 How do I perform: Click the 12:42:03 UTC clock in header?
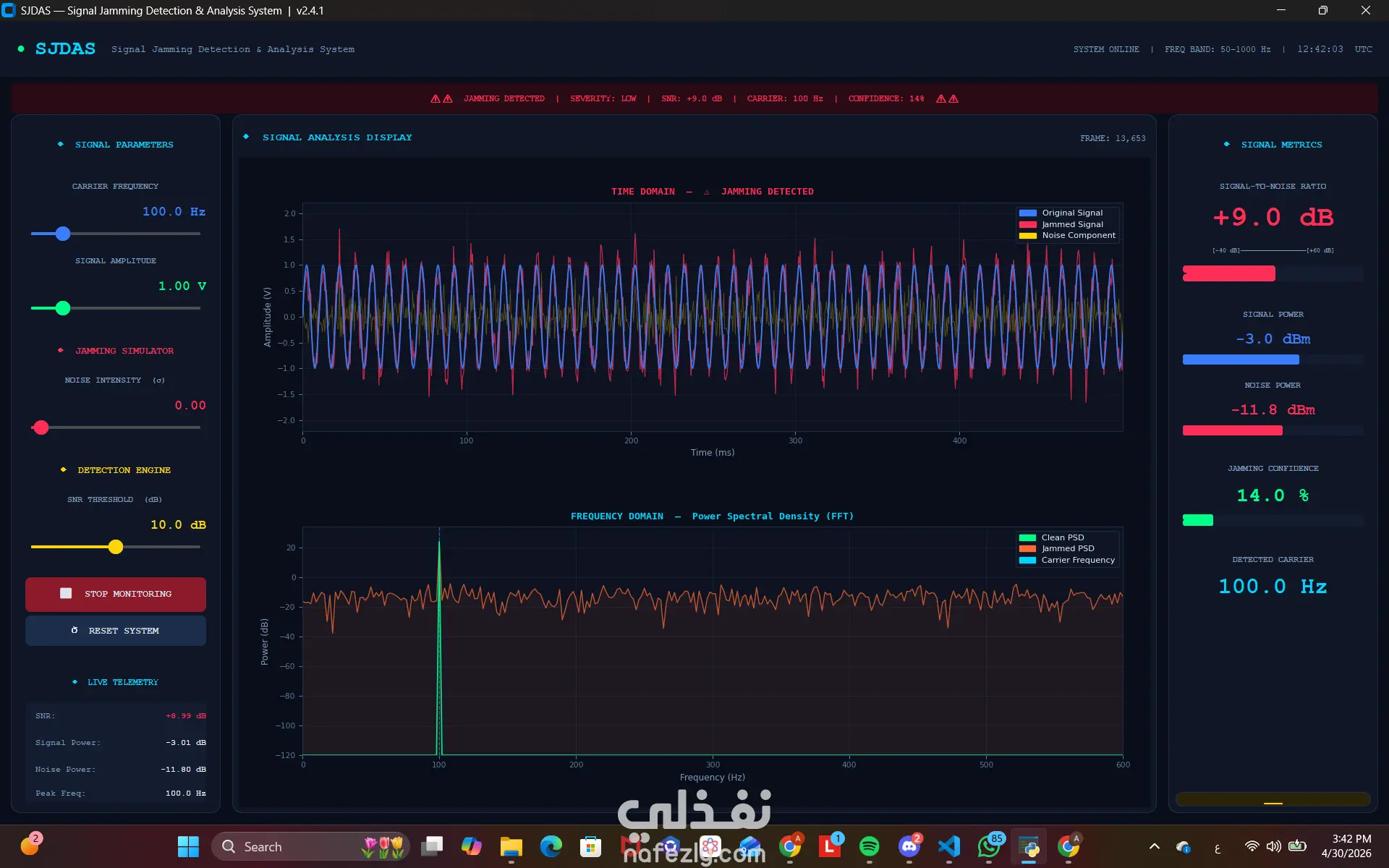(x=1335, y=49)
